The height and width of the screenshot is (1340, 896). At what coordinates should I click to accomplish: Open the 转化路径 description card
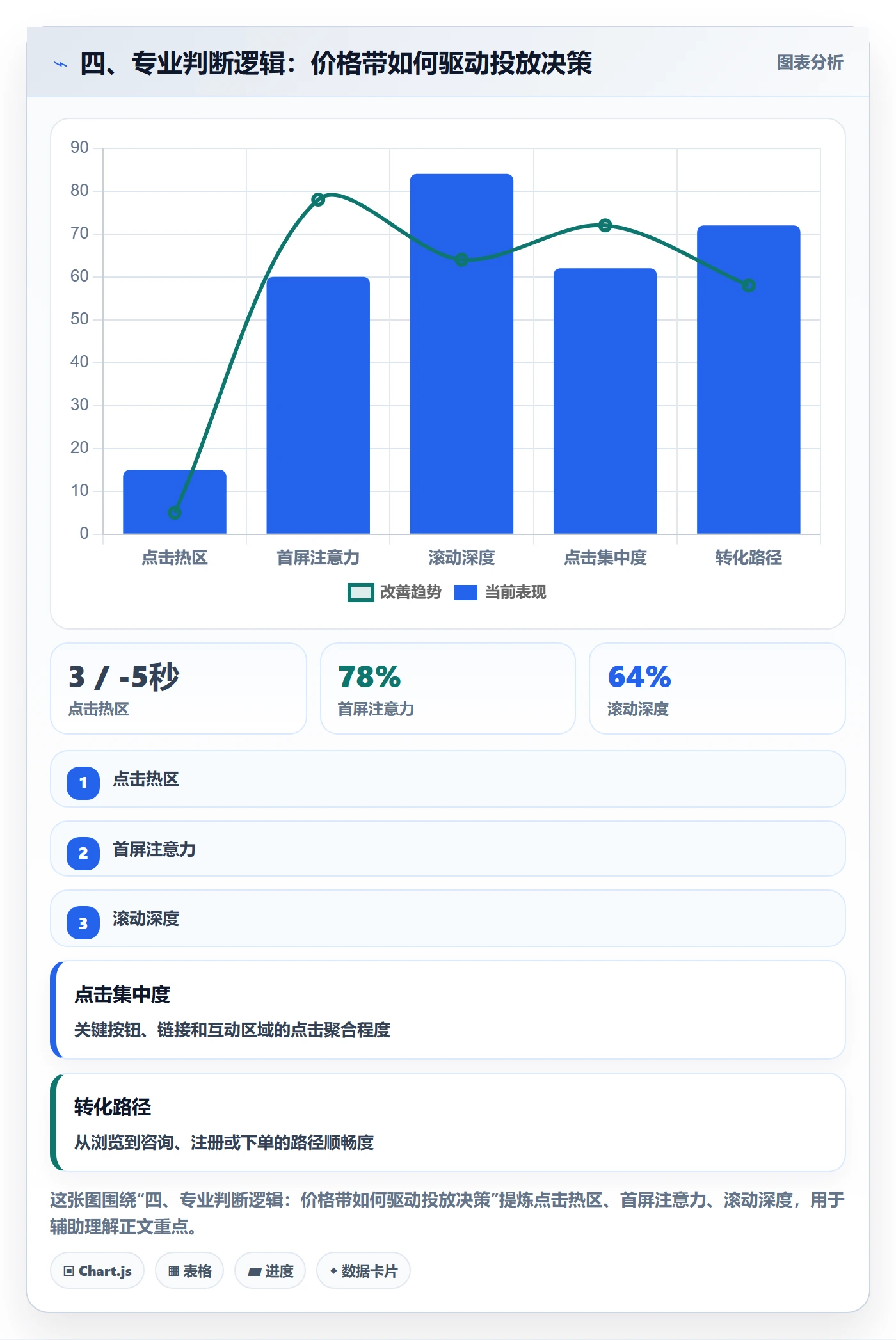tap(448, 1122)
